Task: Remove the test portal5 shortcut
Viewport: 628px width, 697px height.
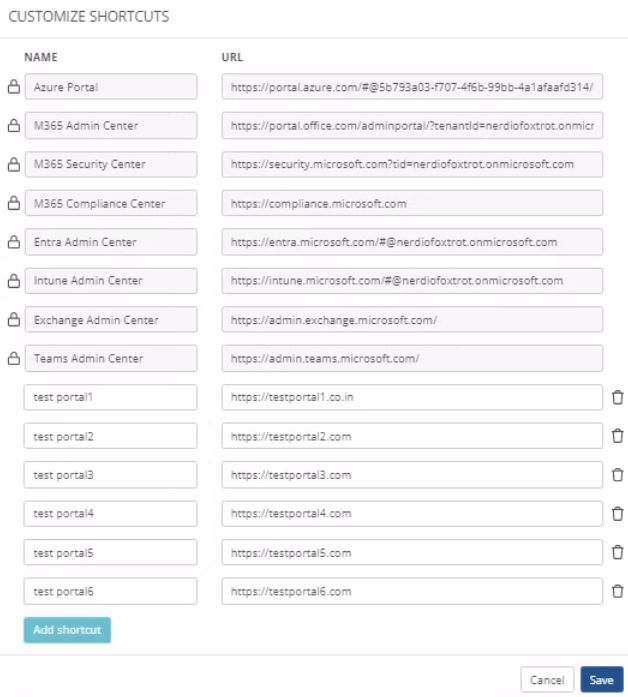Action: (x=617, y=552)
